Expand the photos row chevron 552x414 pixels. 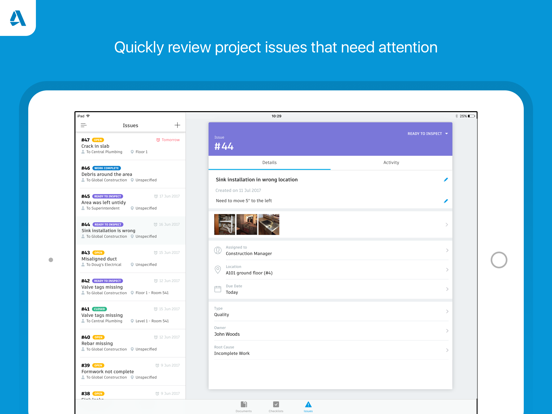coord(447,225)
